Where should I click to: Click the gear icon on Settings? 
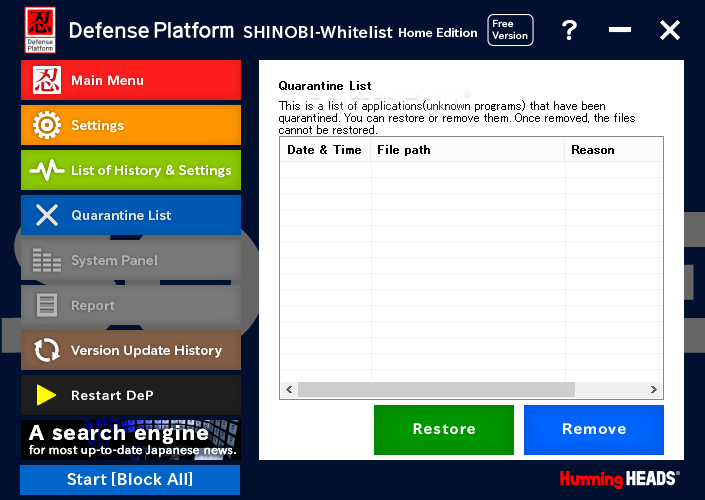46,125
